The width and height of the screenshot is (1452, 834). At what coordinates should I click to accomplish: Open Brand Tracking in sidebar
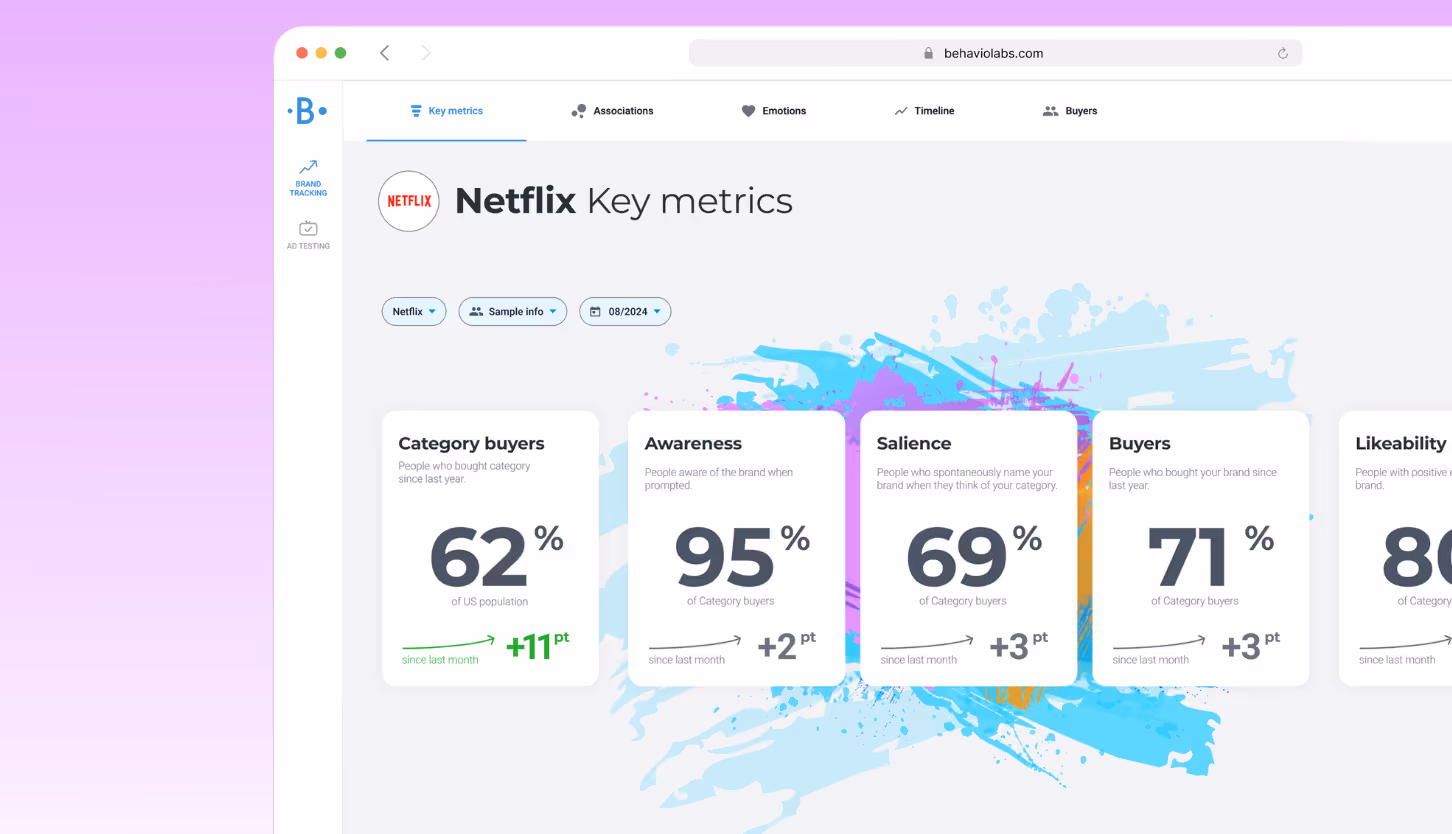click(308, 178)
